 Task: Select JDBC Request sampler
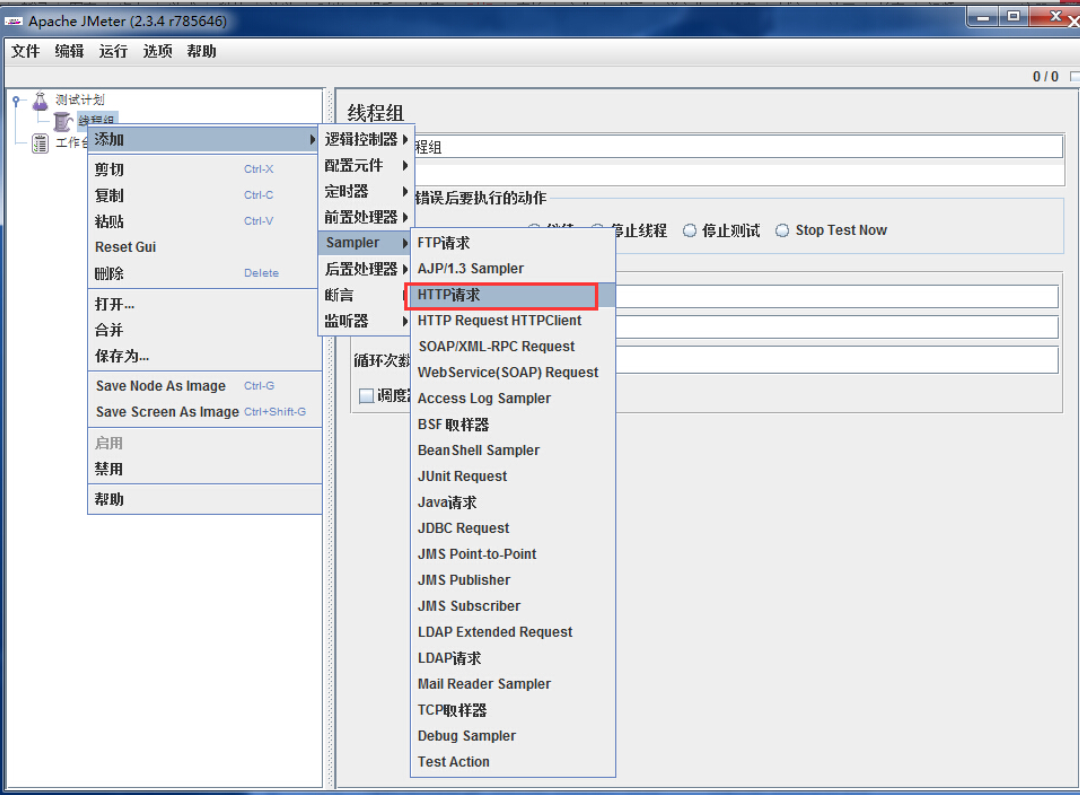click(x=463, y=528)
